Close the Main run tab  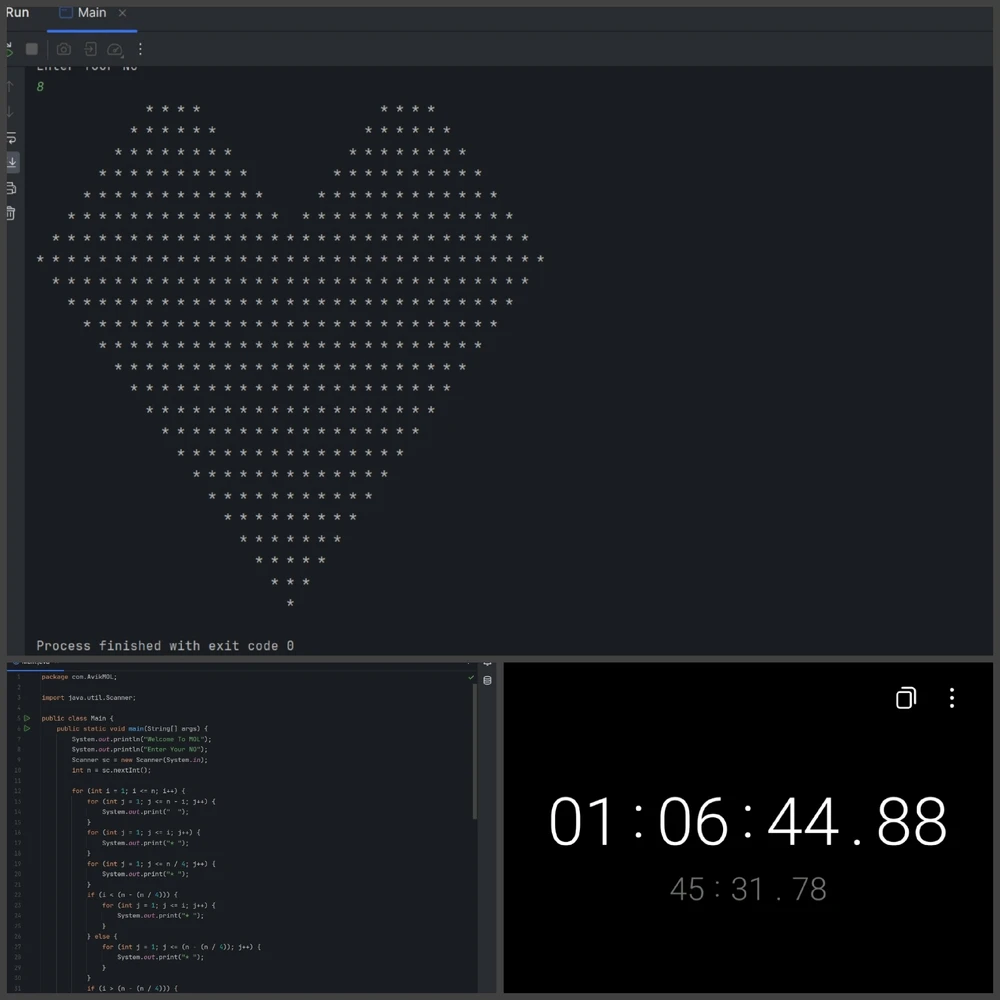123,13
